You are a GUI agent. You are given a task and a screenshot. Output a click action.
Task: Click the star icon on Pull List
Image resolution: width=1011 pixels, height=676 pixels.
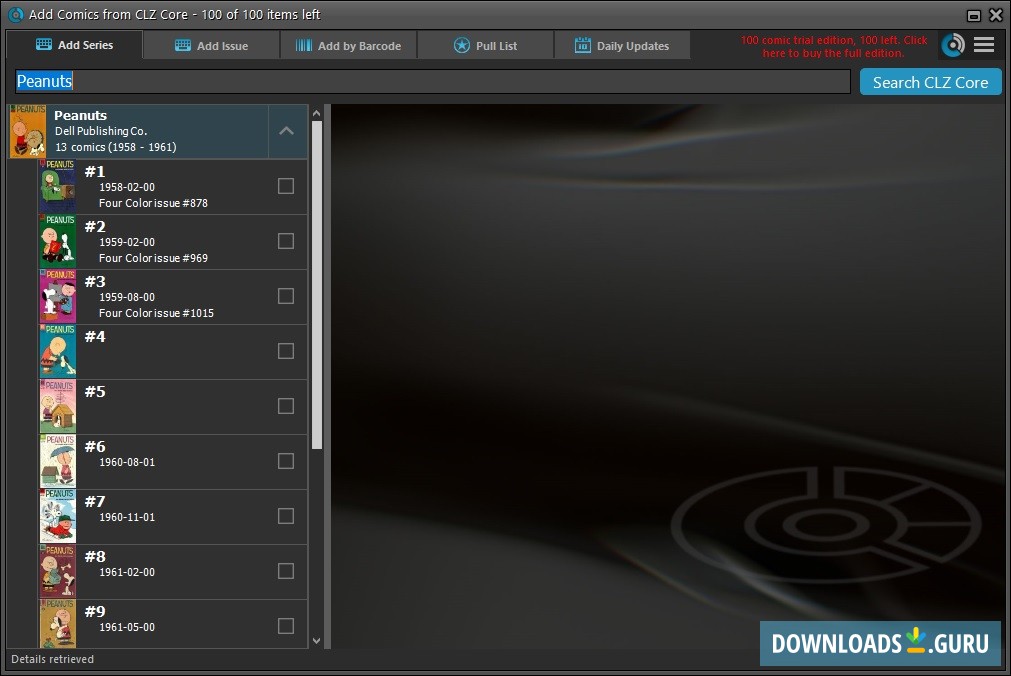coord(462,46)
